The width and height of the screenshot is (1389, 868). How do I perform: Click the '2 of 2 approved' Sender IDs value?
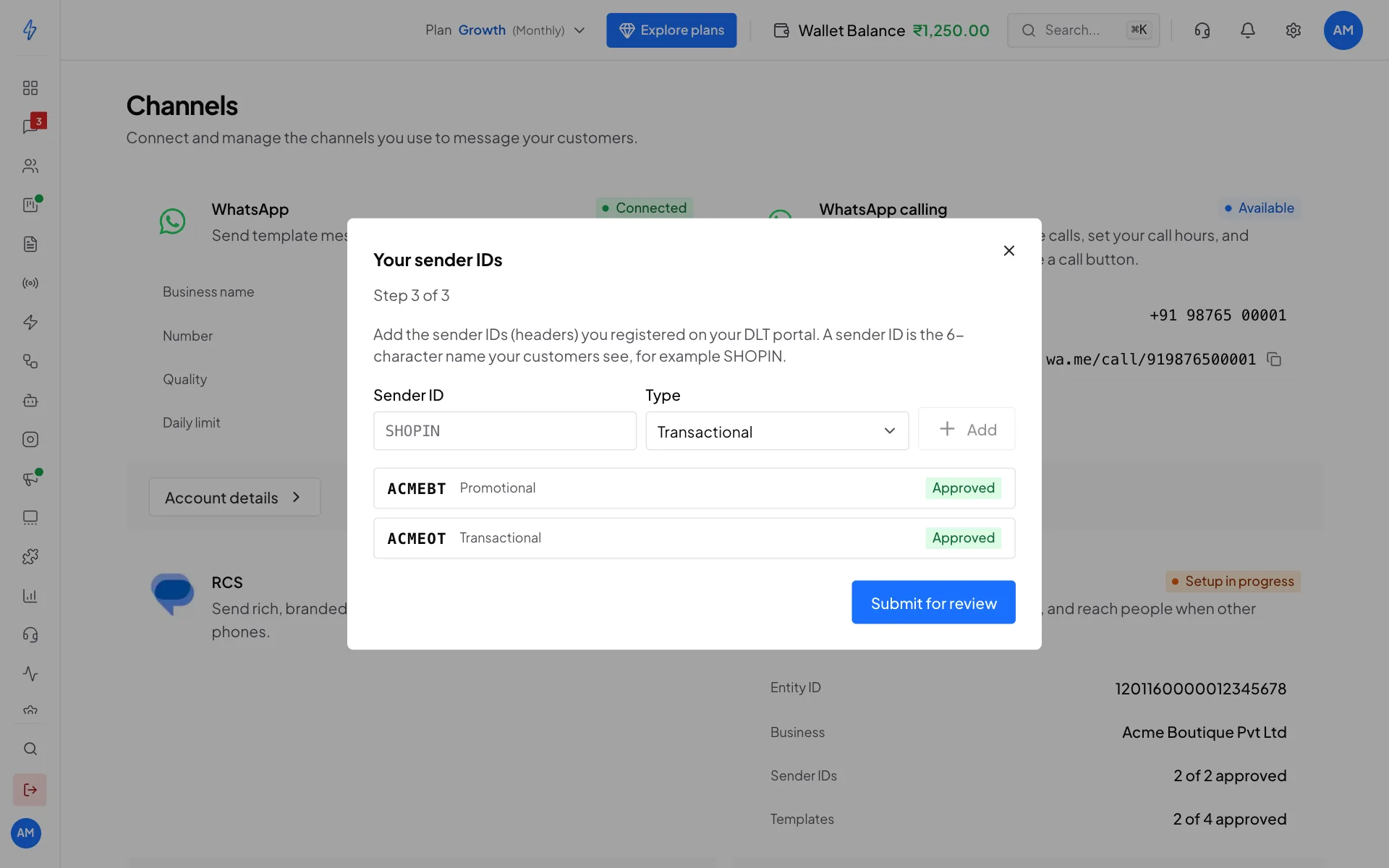(1230, 775)
